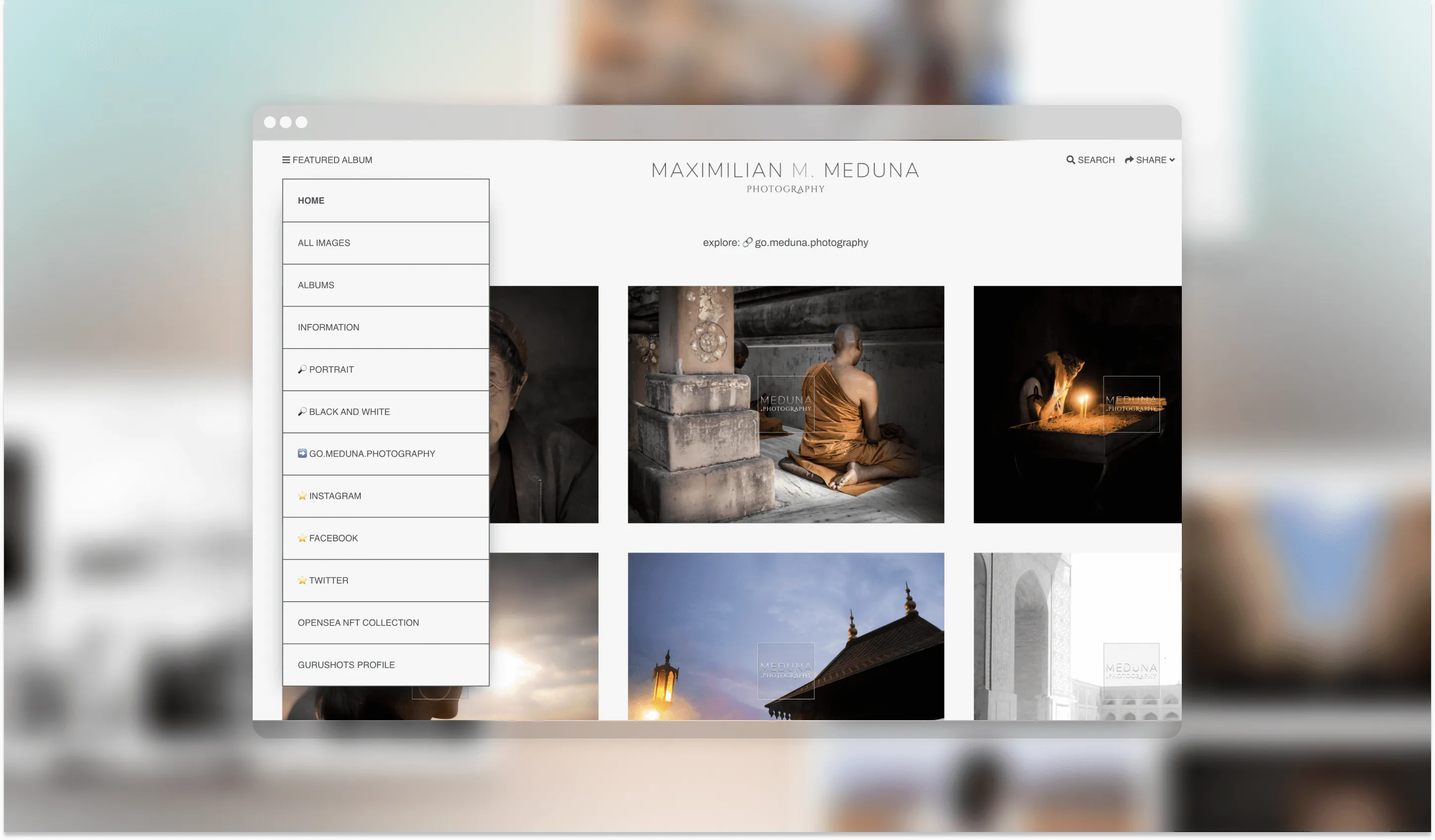This screenshot has width=1435, height=840.
Task: Click the go.meduna.photography explore link
Action: (811, 242)
